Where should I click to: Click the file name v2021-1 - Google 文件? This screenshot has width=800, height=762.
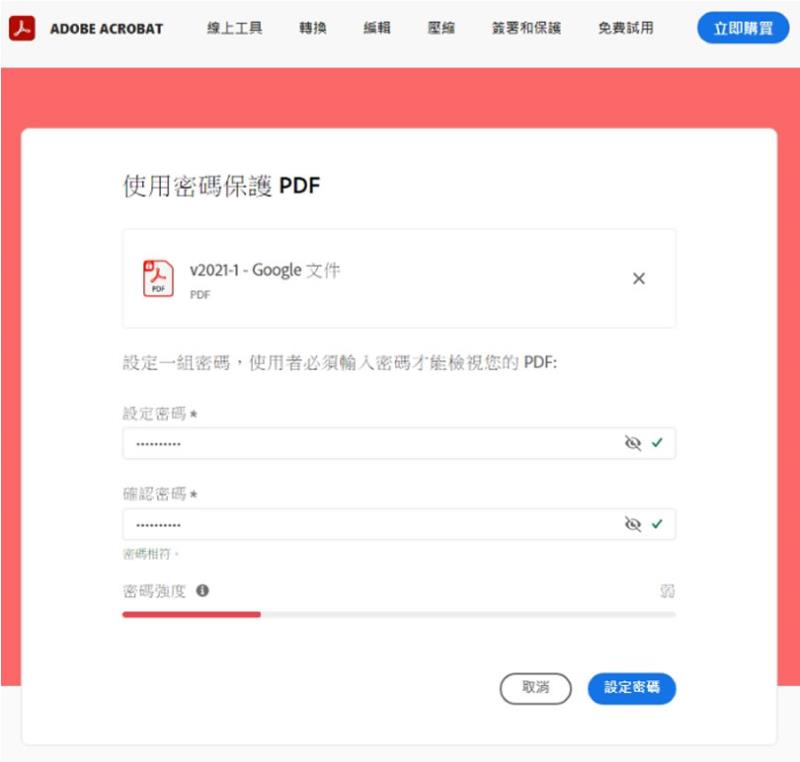(265, 270)
